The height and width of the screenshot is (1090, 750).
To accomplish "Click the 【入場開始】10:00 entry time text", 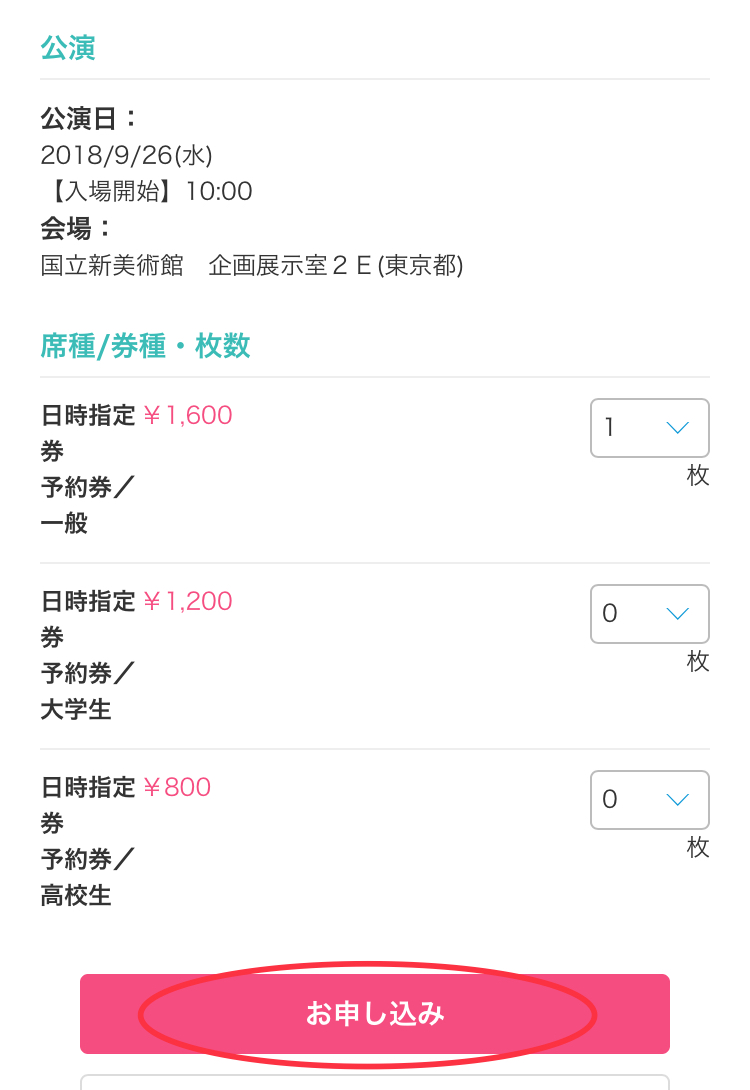I will (146, 191).
